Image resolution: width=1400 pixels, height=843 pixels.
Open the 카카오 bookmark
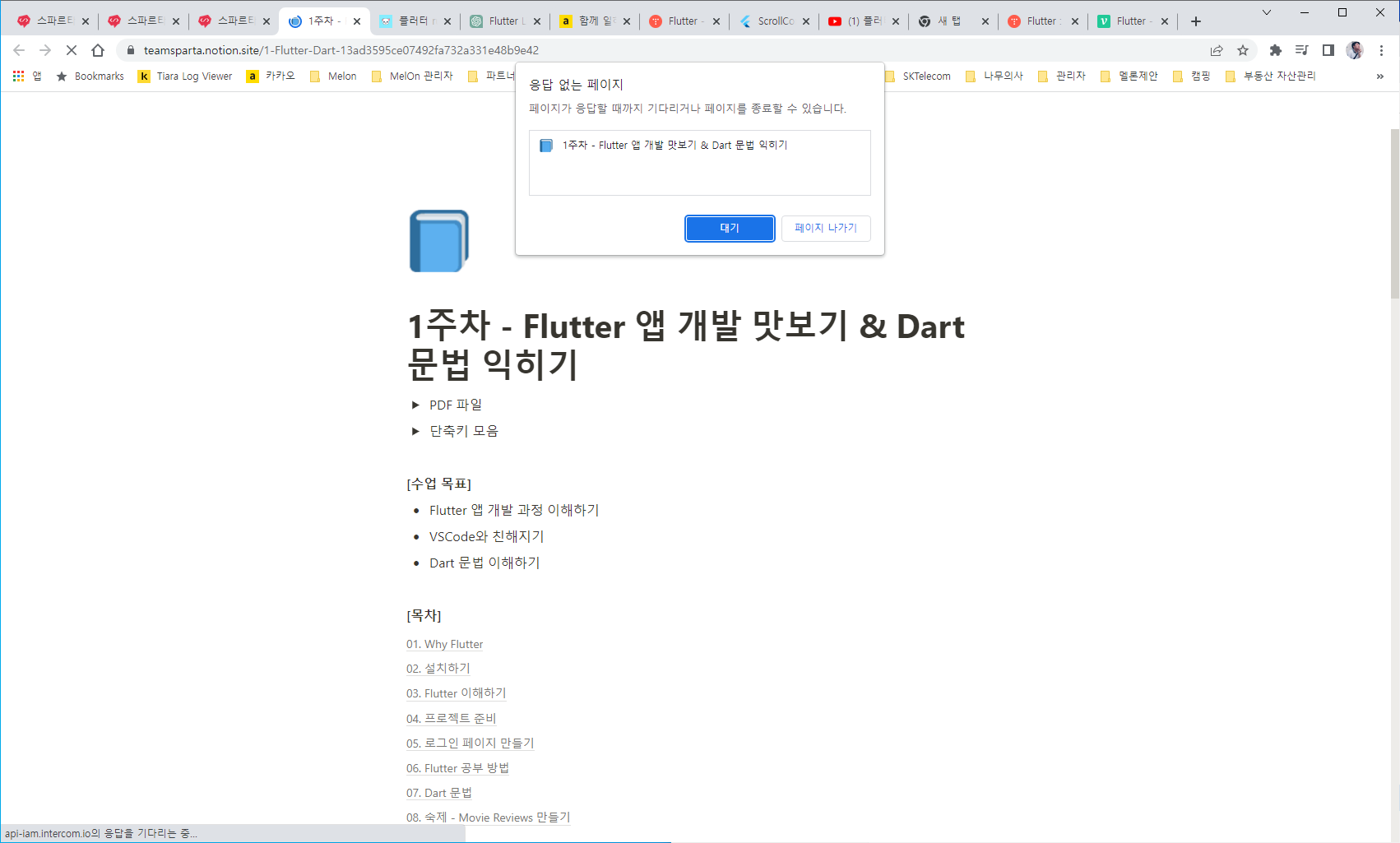tap(271, 76)
